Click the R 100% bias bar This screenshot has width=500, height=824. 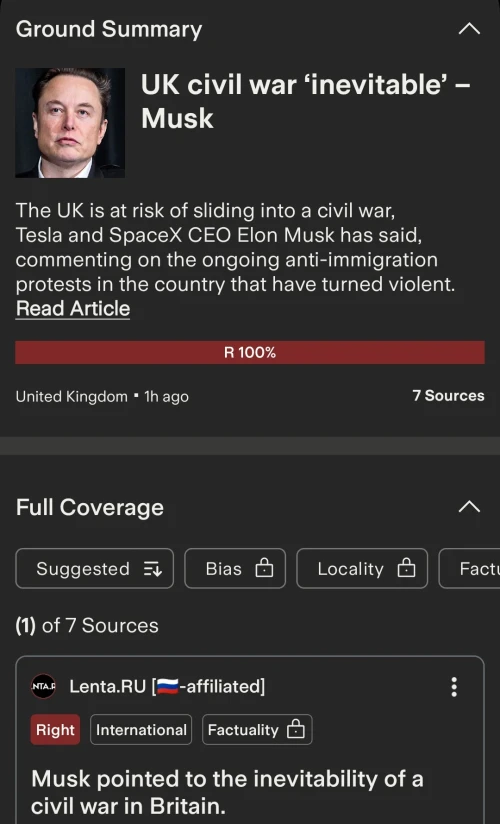point(250,353)
